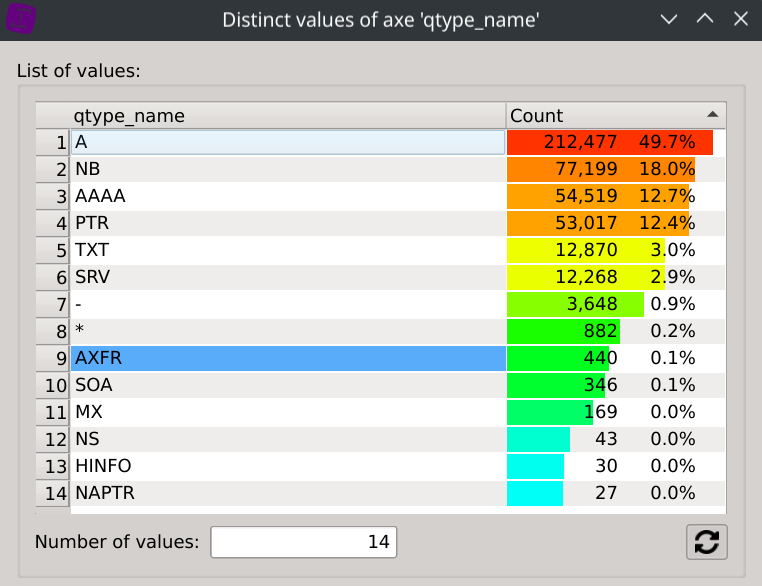762x586 pixels.
Task: Close the distinct values dialog
Action: point(740,19)
